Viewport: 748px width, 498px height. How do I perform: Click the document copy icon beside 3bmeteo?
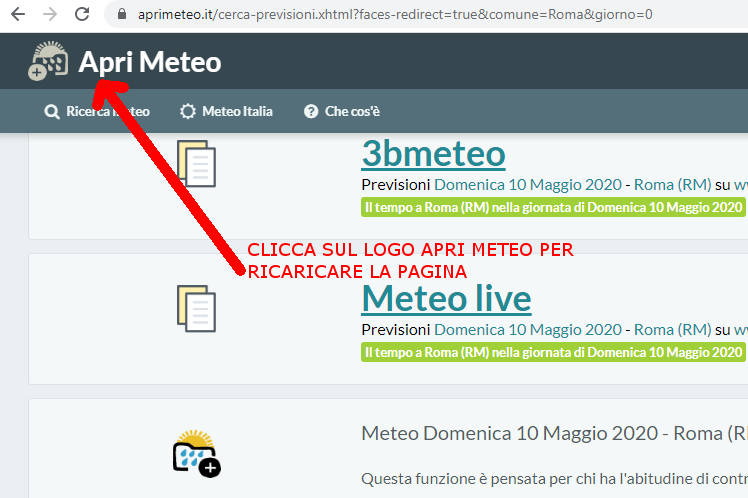point(197,164)
